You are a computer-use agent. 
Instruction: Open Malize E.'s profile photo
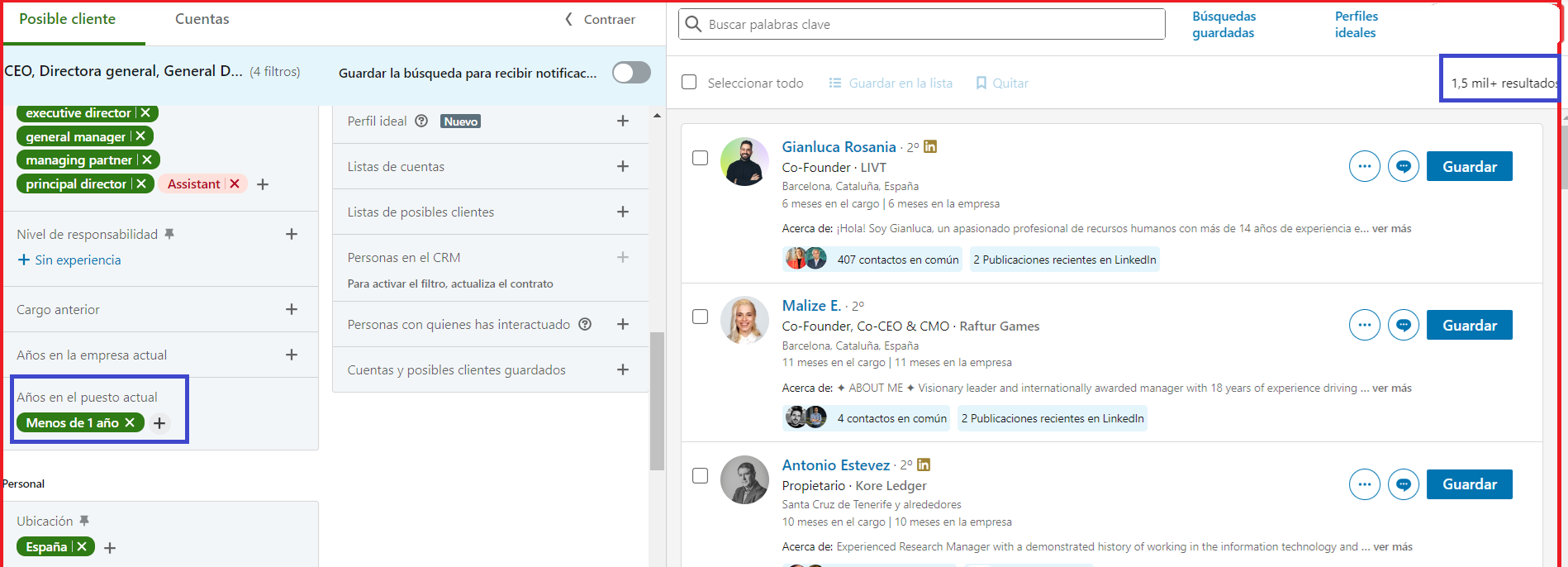[744, 320]
